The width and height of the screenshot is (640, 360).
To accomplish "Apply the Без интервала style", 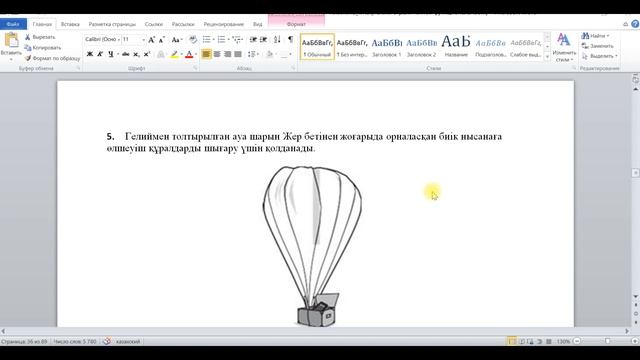I will [352, 47].
